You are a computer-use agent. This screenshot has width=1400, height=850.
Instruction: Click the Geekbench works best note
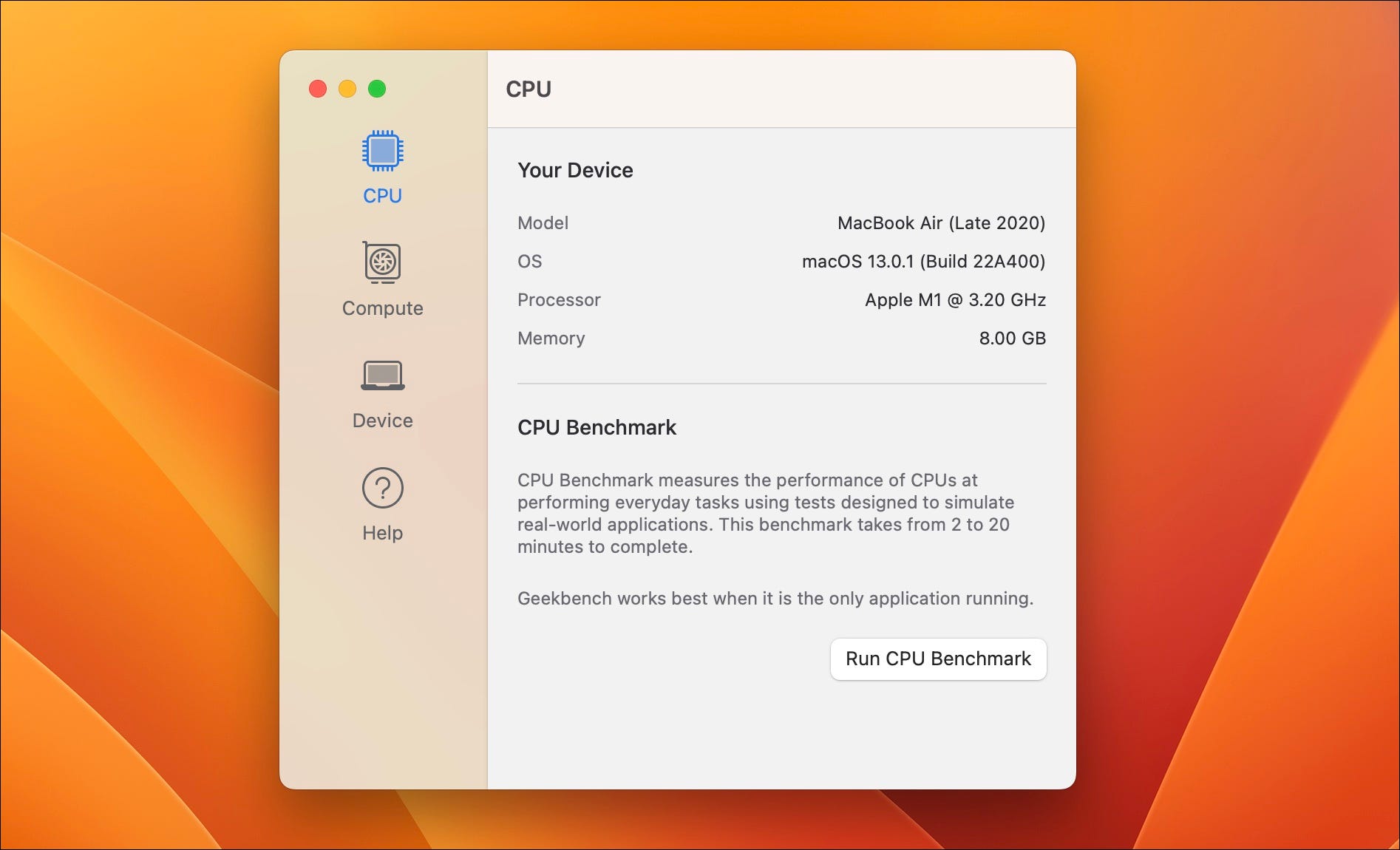click(775, 599)
